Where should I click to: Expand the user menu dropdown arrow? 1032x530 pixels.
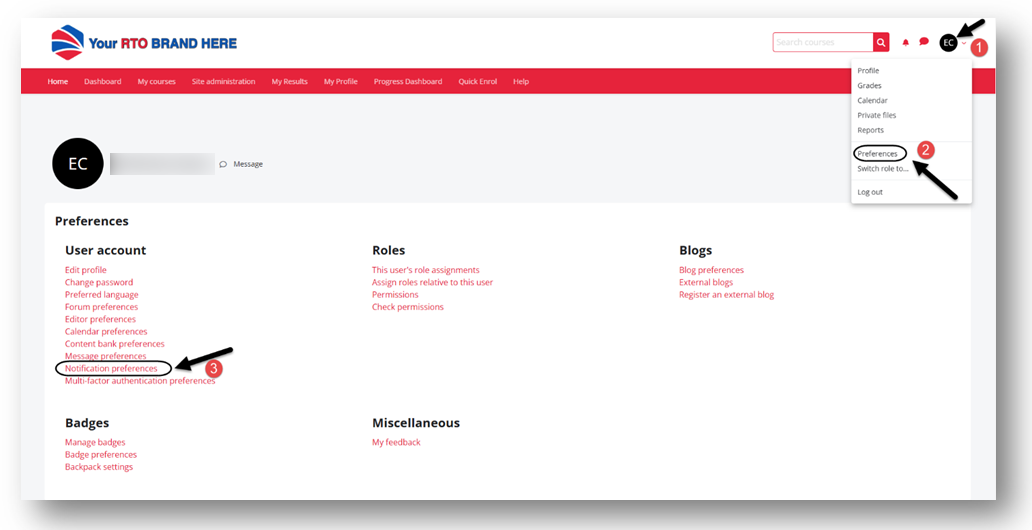coord(964,43)
